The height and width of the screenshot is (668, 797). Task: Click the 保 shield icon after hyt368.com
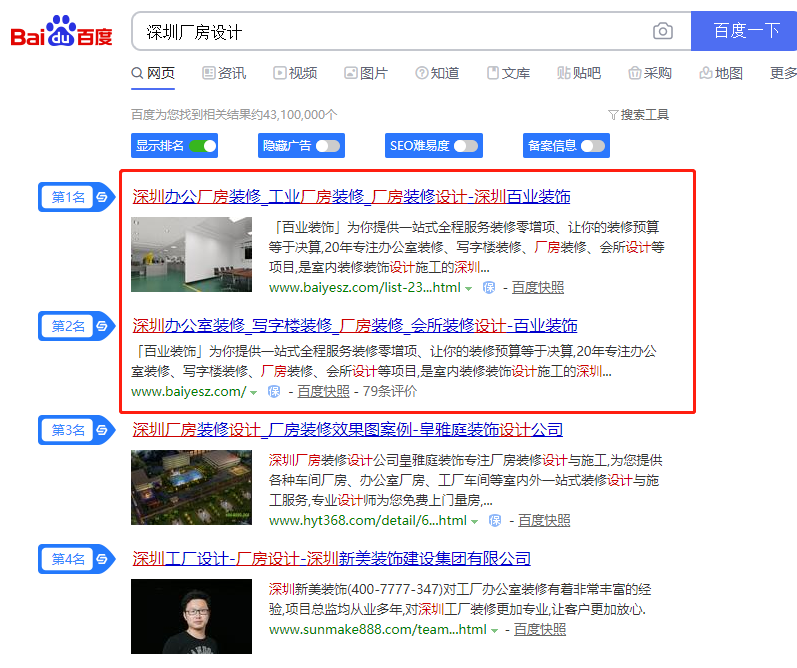(x=495, y=521)
